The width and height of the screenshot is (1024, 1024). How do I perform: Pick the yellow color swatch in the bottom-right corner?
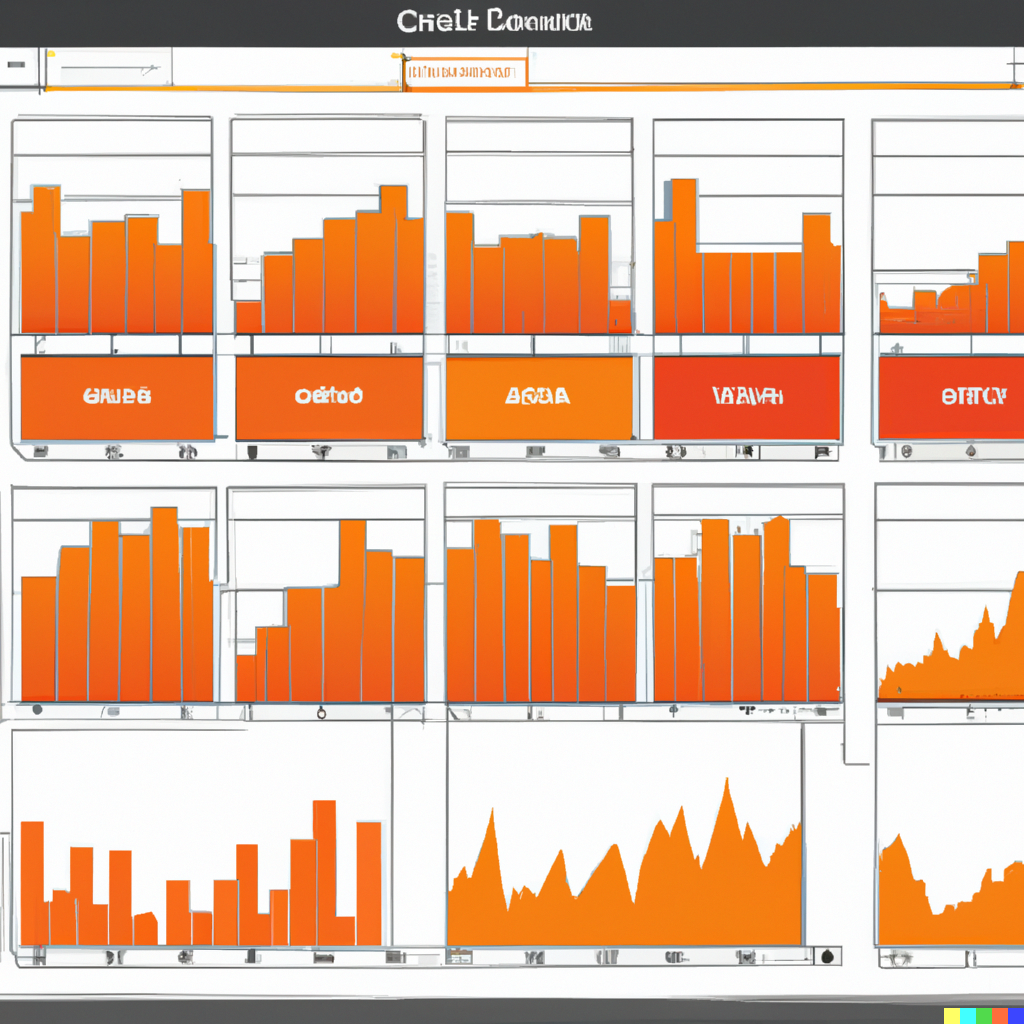(952, 1016)
